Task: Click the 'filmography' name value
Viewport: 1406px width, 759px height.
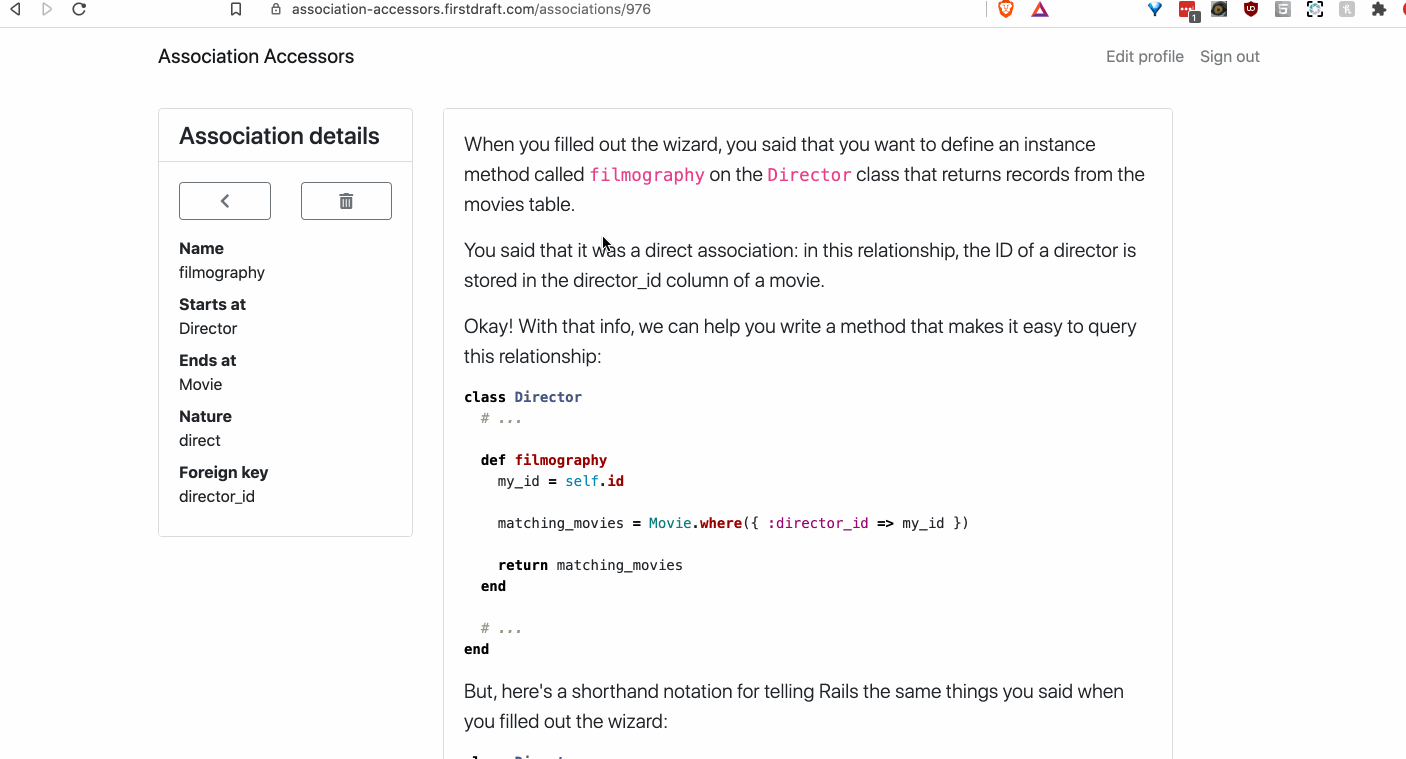Action: tap(222, 272)
